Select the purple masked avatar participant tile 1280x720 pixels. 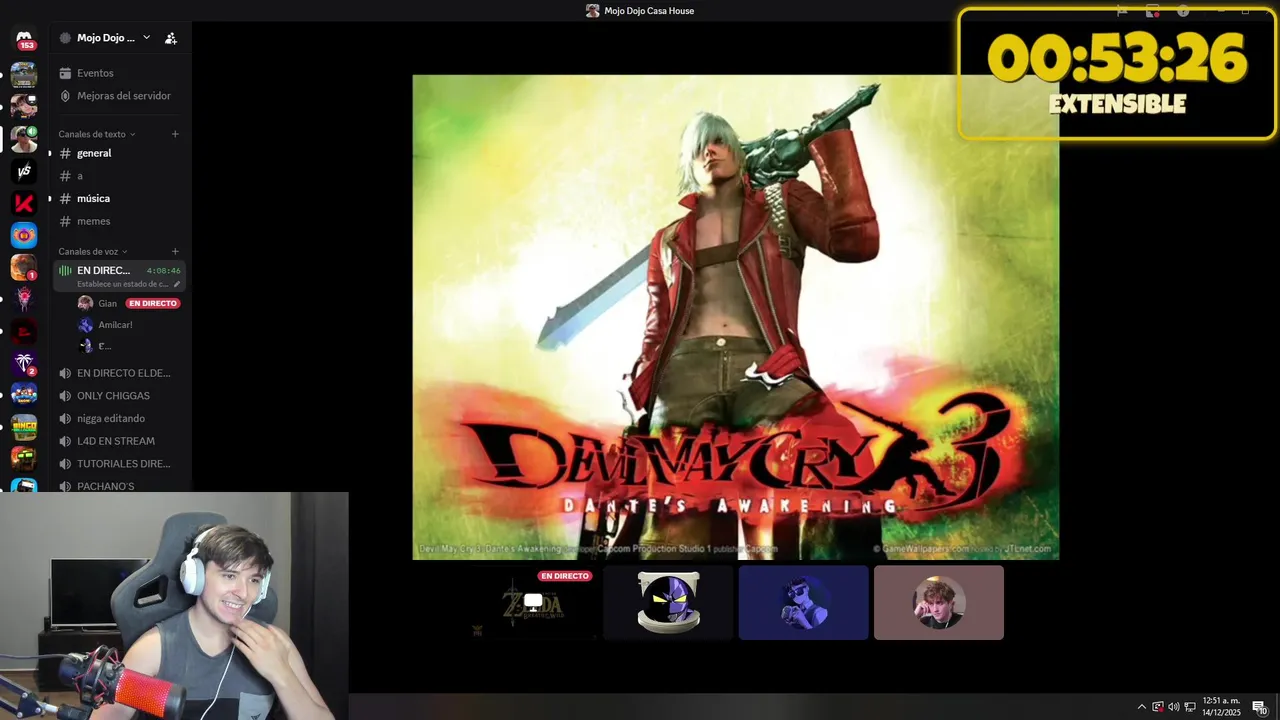668,603
